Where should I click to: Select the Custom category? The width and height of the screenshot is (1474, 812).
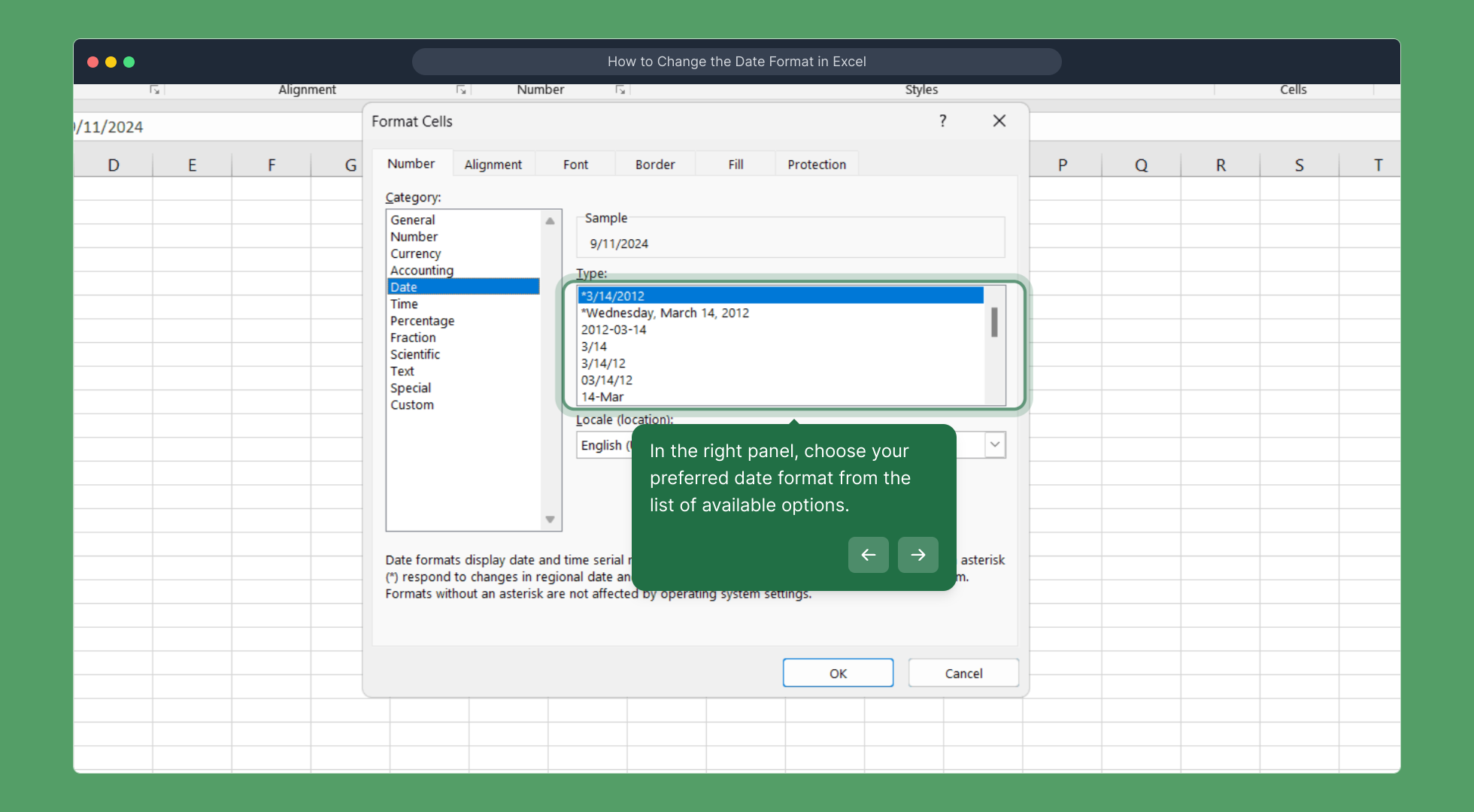click(412, 404)
